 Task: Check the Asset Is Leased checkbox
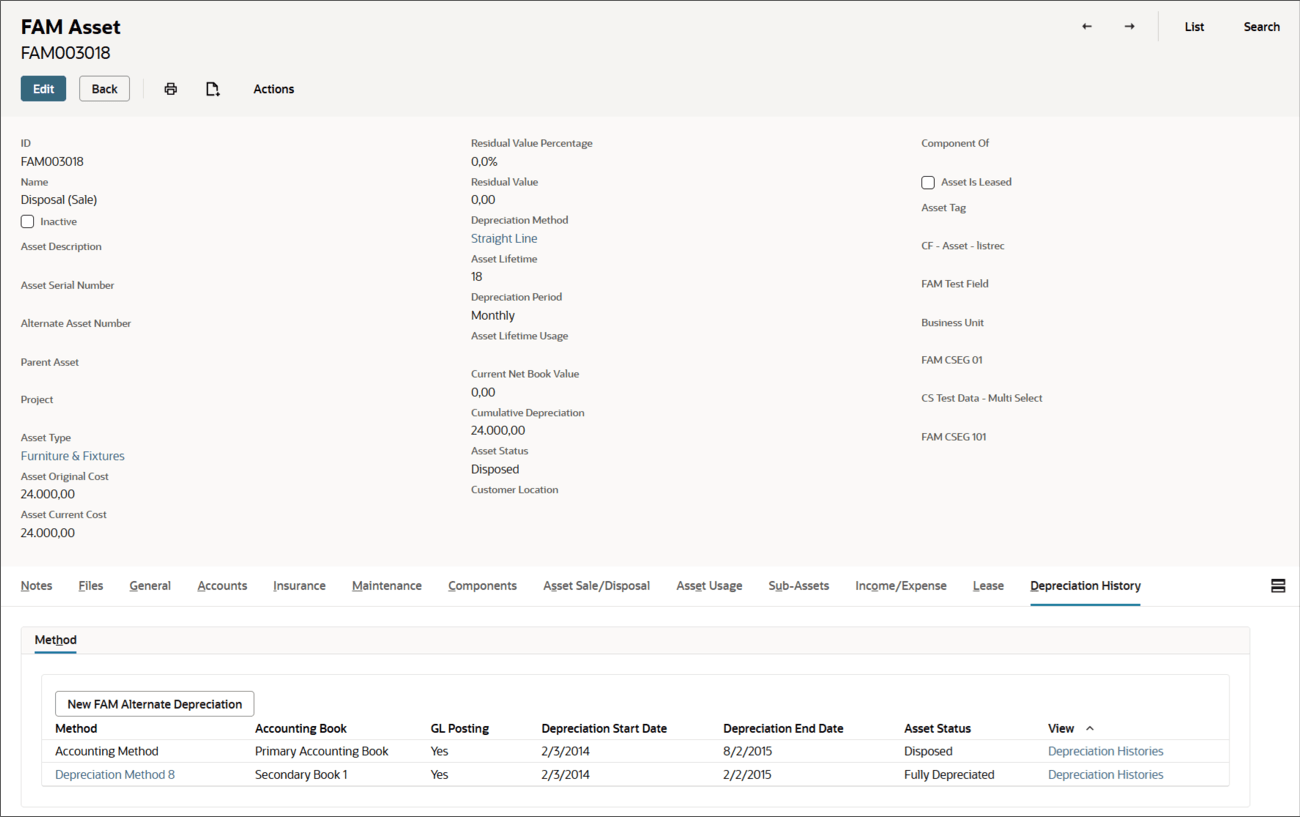tap(928, 182)
